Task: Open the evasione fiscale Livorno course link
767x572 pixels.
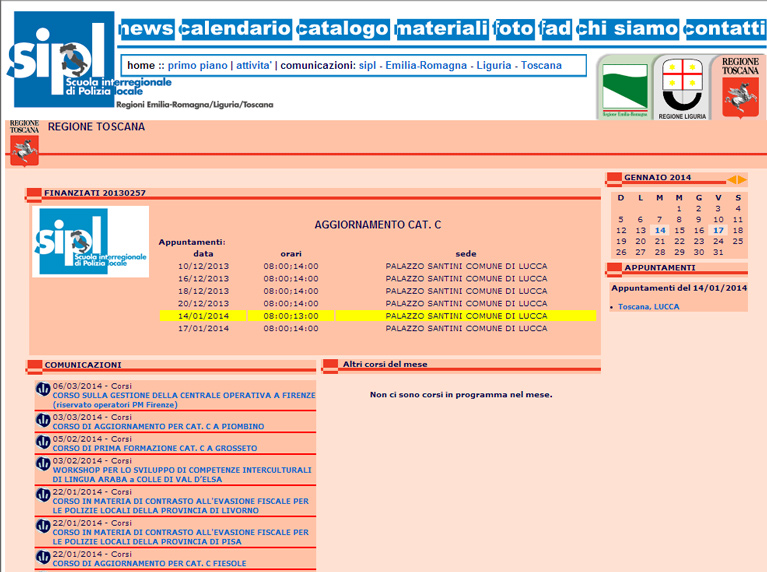Action: click(x=181, y=506)
